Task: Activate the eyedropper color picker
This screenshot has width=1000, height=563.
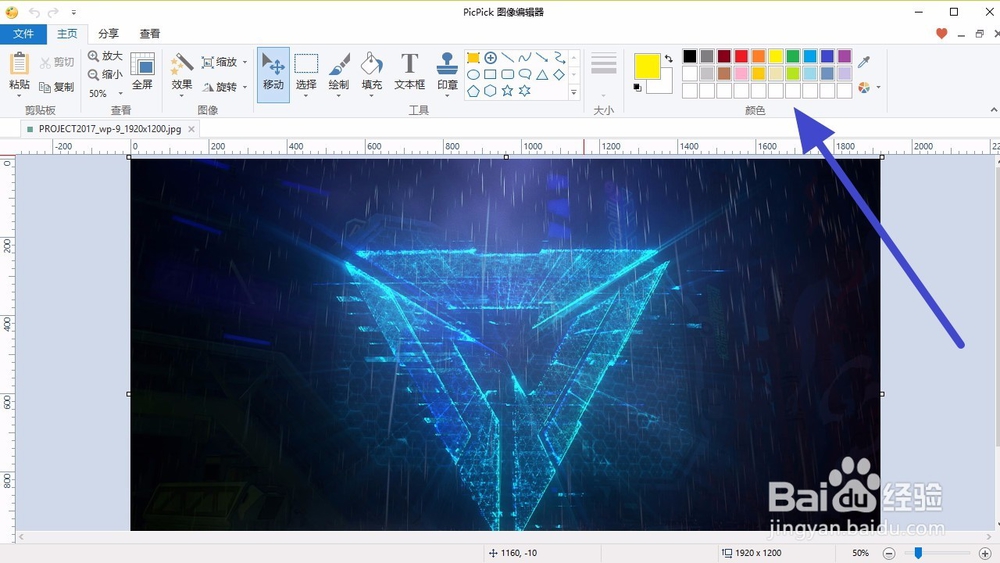Action: pyautogui.click(x=864, y=61)
